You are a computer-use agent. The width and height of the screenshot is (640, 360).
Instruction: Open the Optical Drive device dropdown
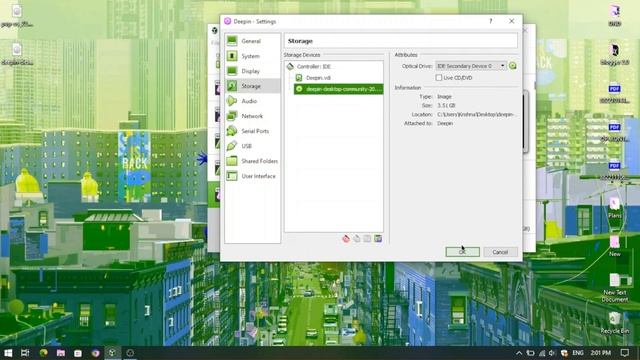[x=471, y=66]
